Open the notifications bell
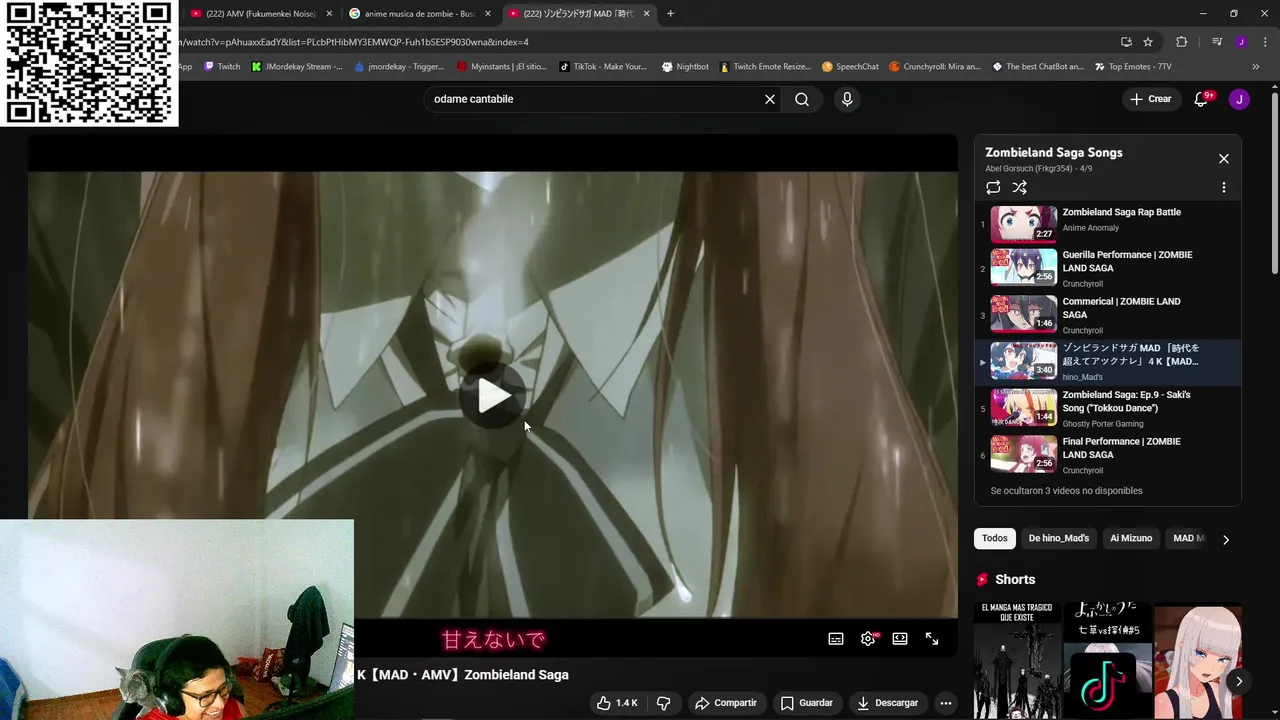Screen dimensions: 1280x720 [1202, 99]
